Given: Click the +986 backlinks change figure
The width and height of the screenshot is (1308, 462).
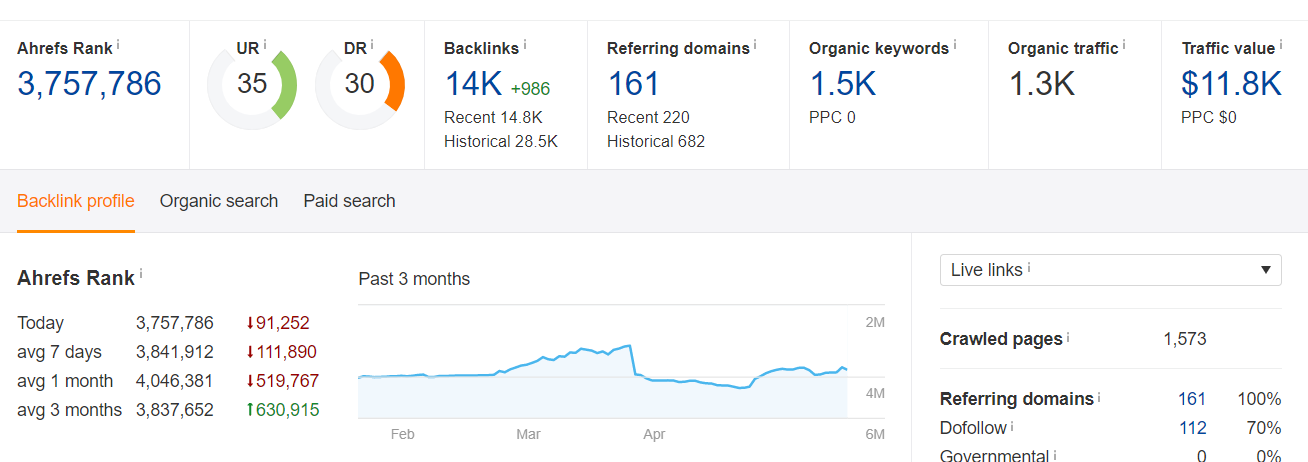Looking at the screenshot, I should tap(530, 89).
